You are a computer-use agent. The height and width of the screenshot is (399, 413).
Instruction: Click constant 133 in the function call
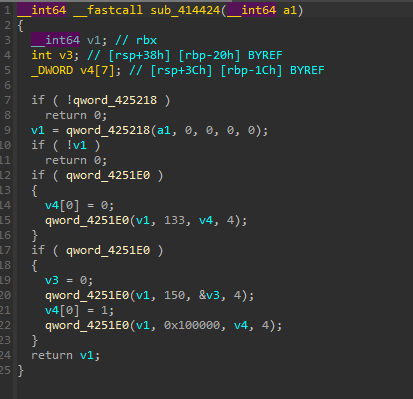pyautogui.click(x=174, y=220)
